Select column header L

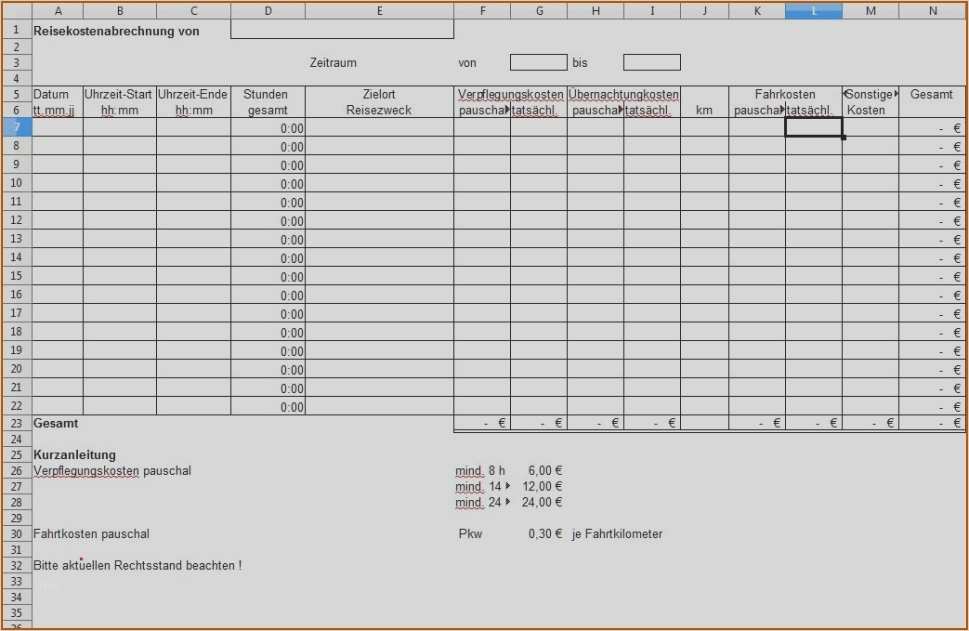pos(813,10)
